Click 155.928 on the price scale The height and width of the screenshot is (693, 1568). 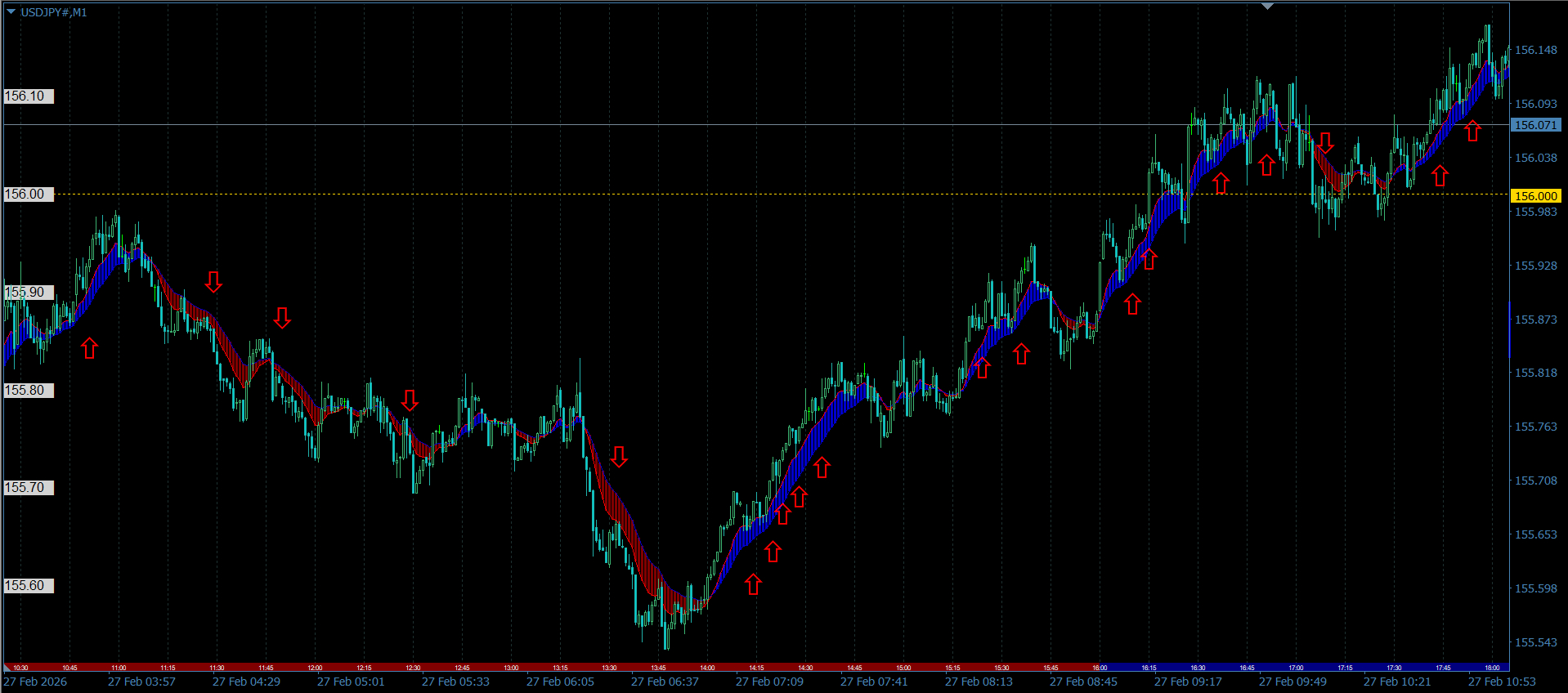[x=1536, y=266]
